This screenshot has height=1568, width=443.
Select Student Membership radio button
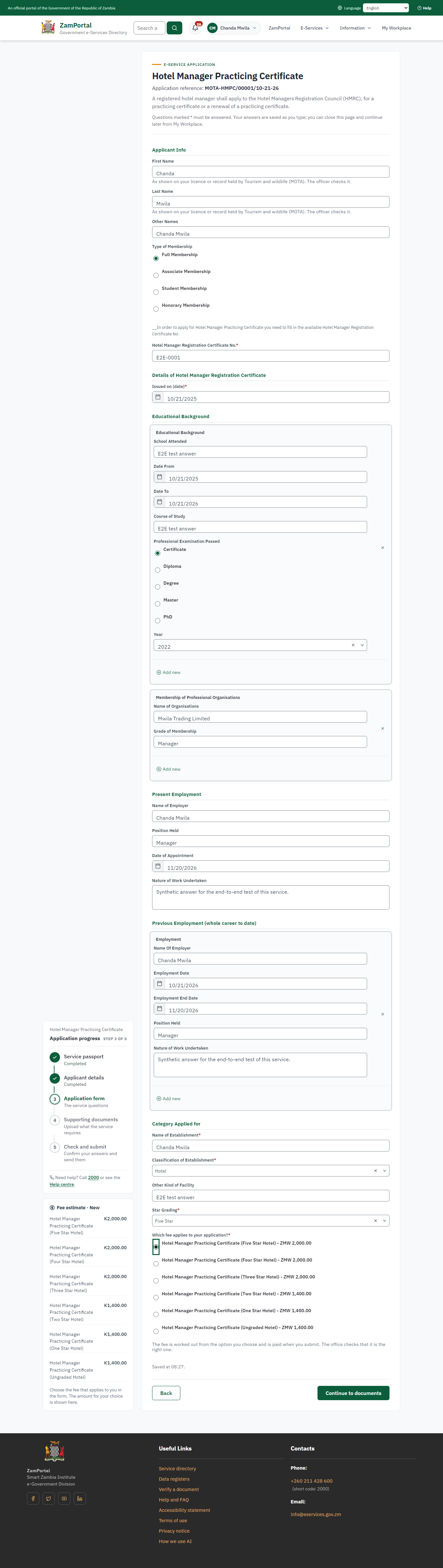pos(156,292)
